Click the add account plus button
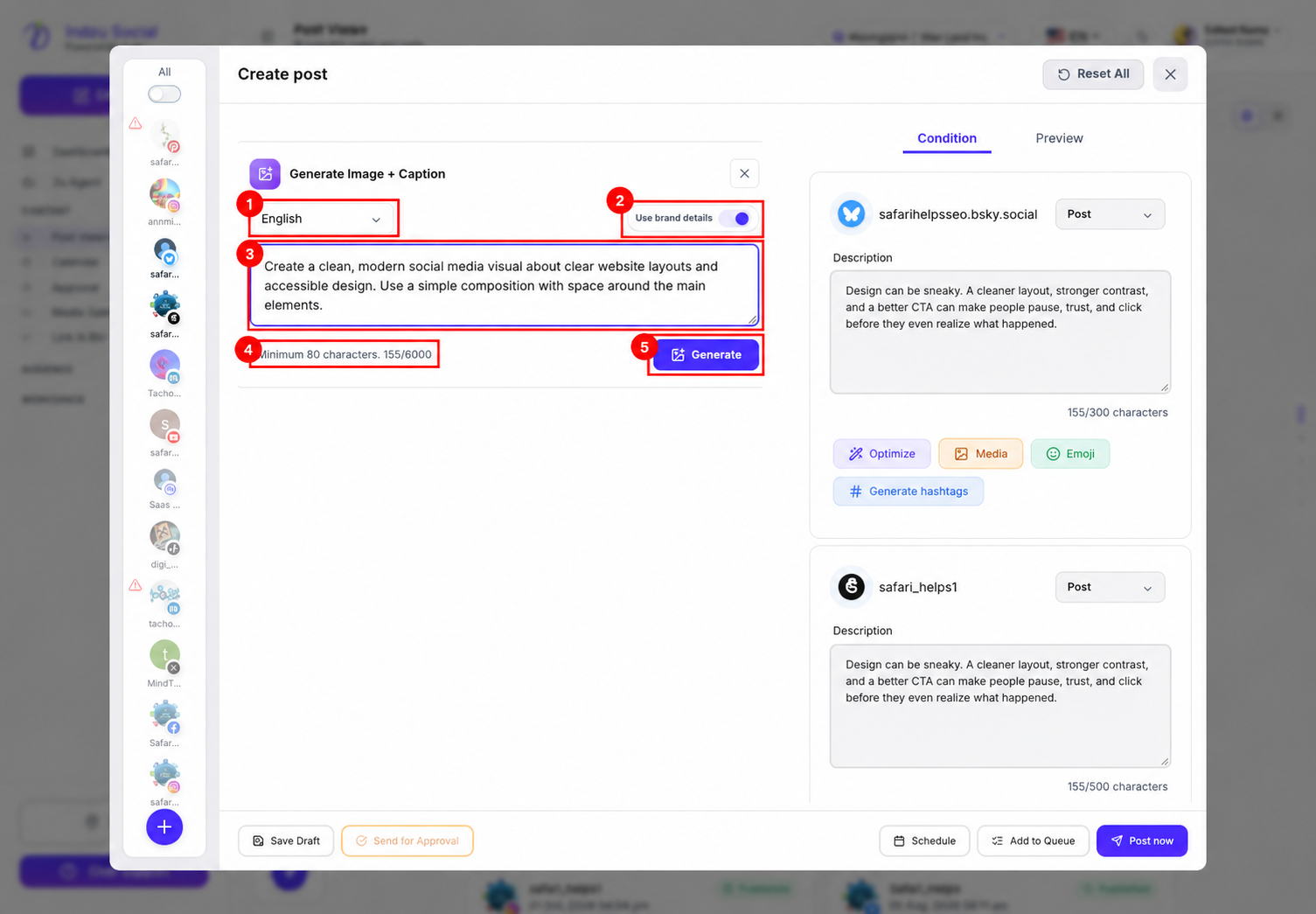 click(x=164, y=827)
